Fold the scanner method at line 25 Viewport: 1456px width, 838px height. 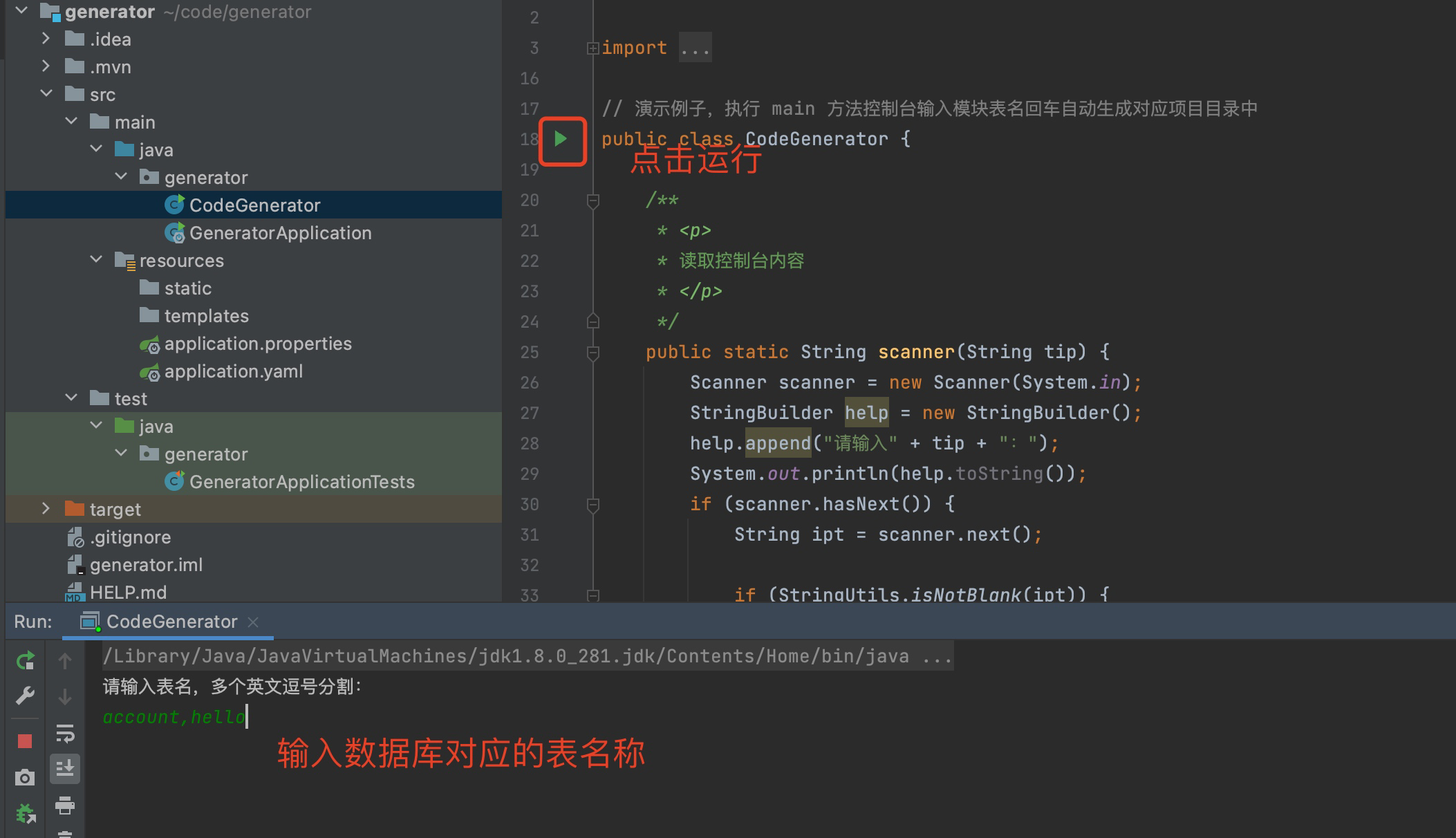point(592,353)
